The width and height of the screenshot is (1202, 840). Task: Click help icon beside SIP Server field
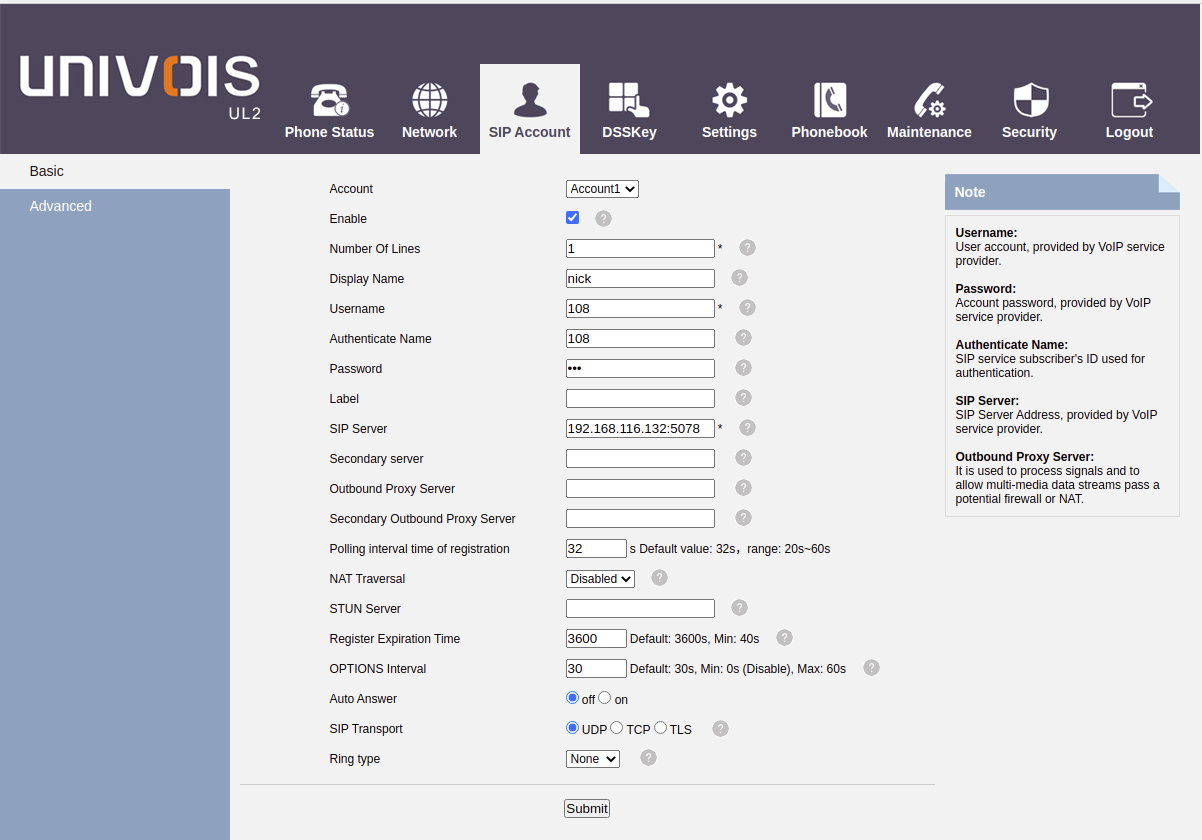(747, 428)
